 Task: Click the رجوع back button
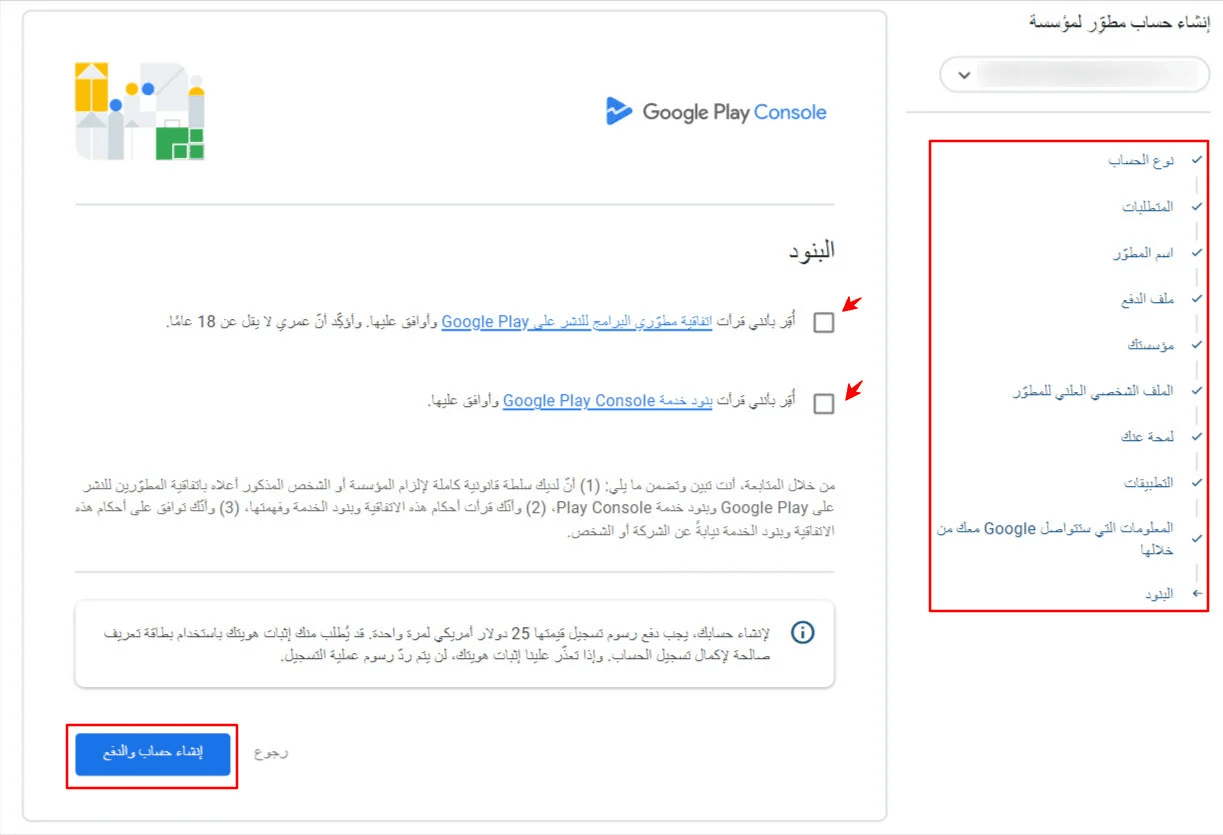[x=270, y=752]
